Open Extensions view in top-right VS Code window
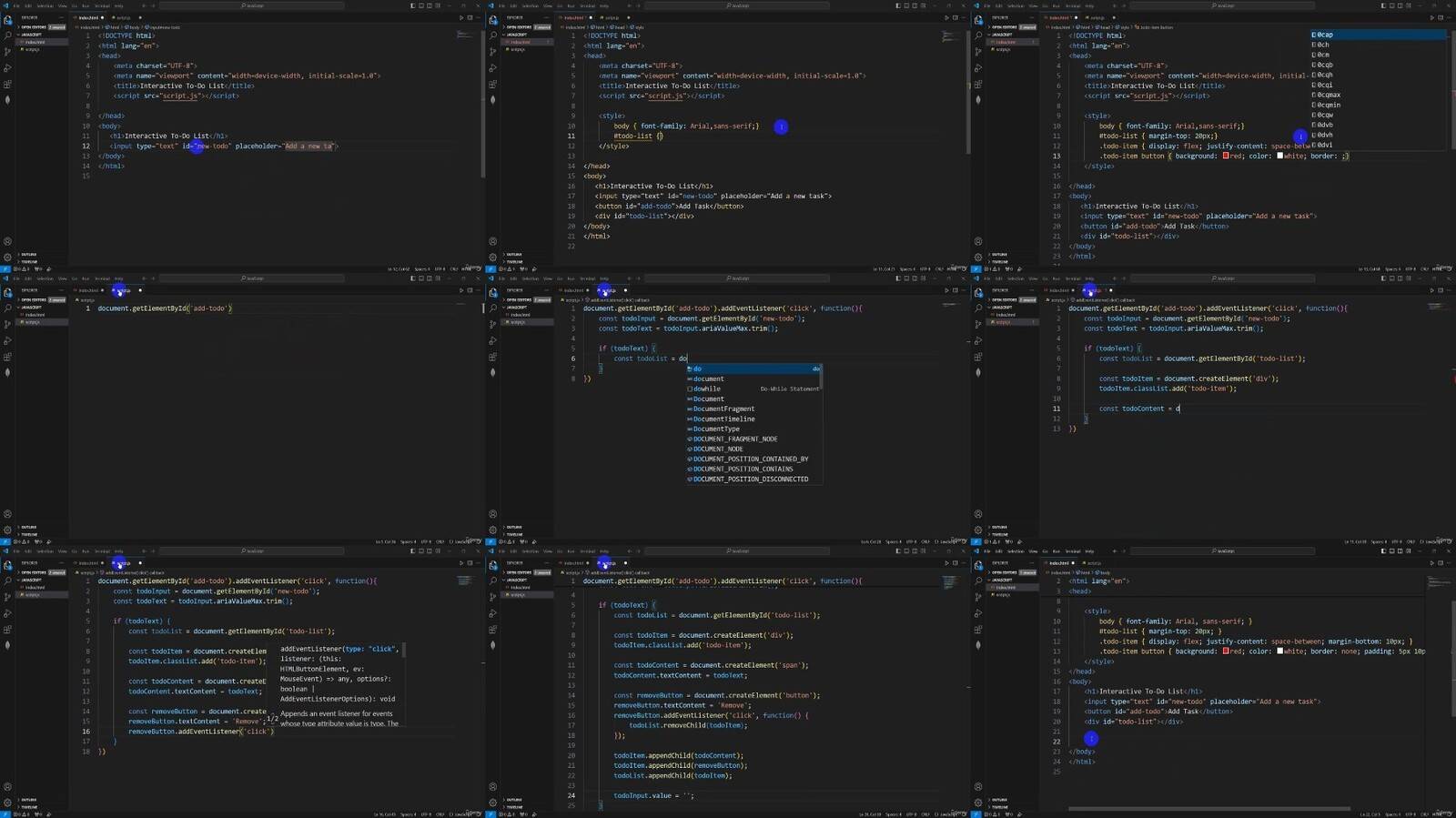The height and width of the screenshot is (818, 1456). (977, 84)
